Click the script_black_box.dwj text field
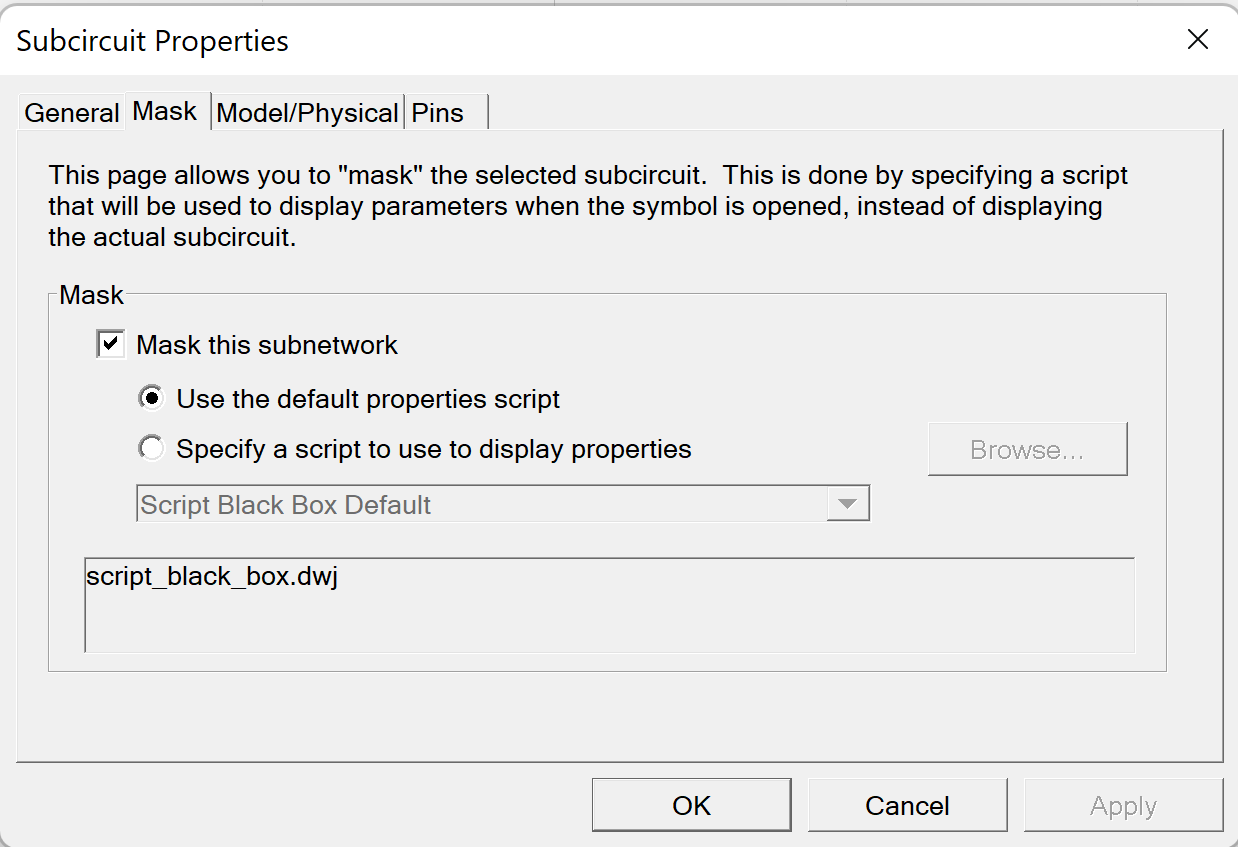 point(609,605)
